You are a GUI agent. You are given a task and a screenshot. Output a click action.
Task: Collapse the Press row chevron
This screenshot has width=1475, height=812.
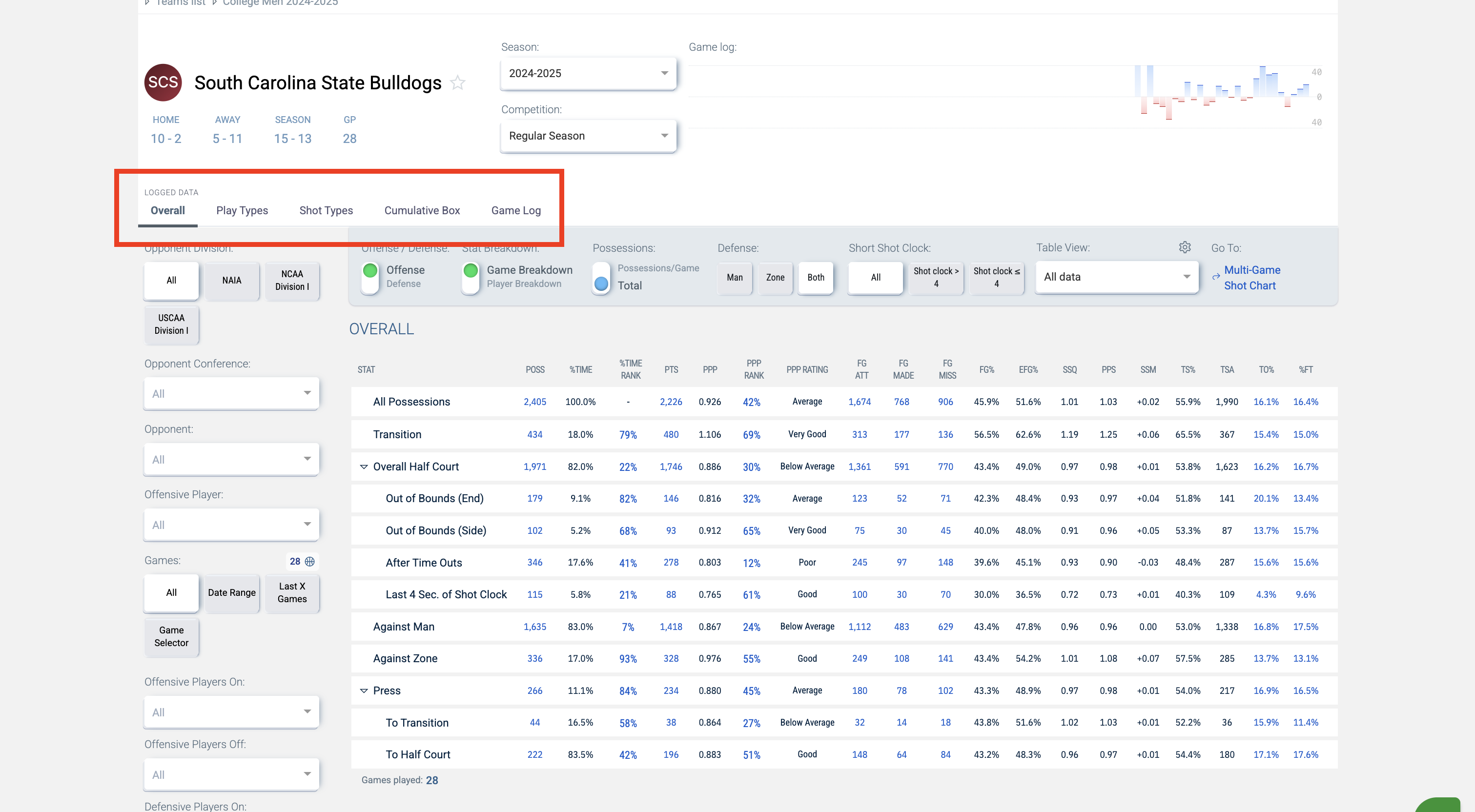pos(364,690)
